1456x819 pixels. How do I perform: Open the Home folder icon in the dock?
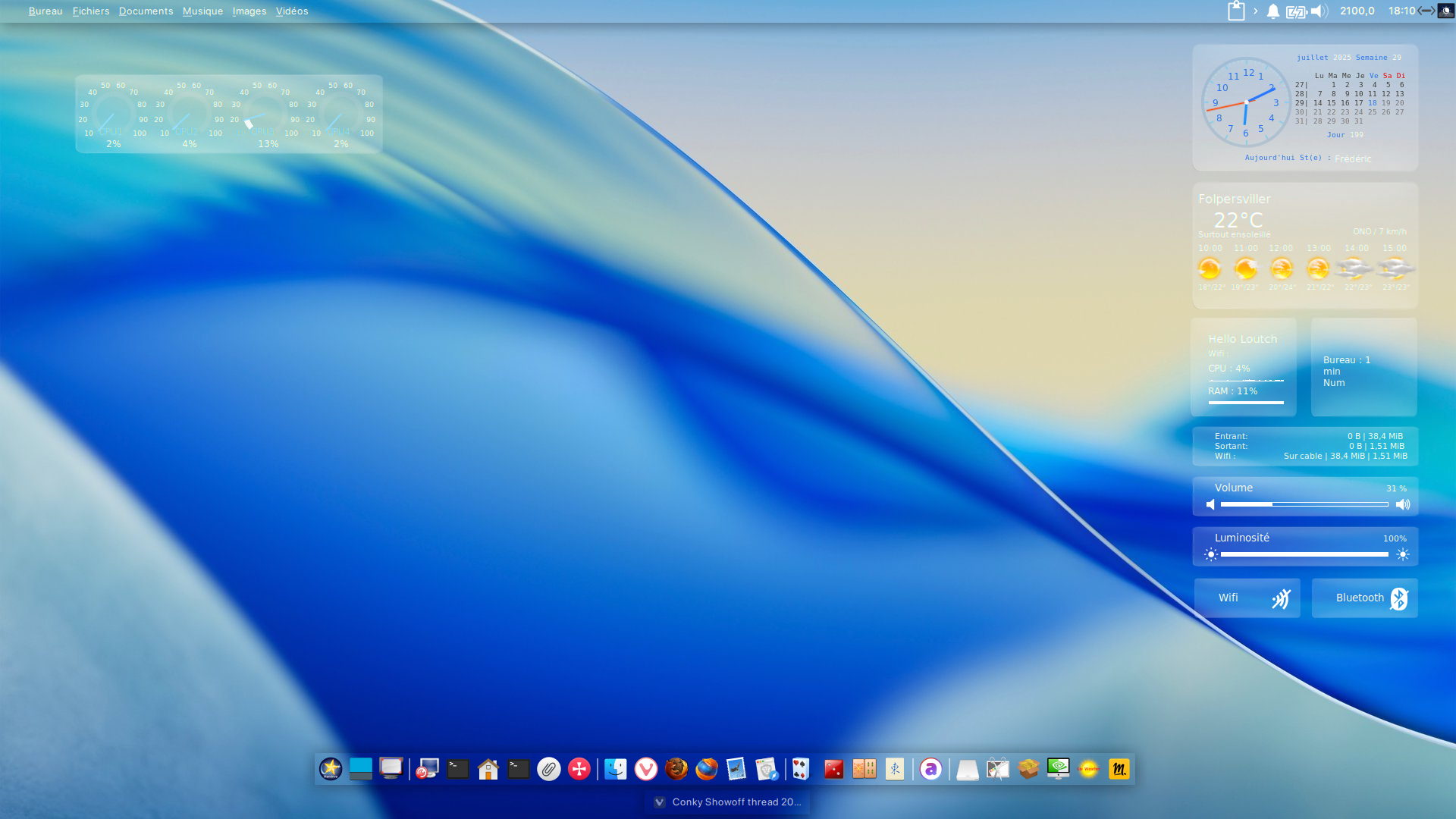pos(488,769)
